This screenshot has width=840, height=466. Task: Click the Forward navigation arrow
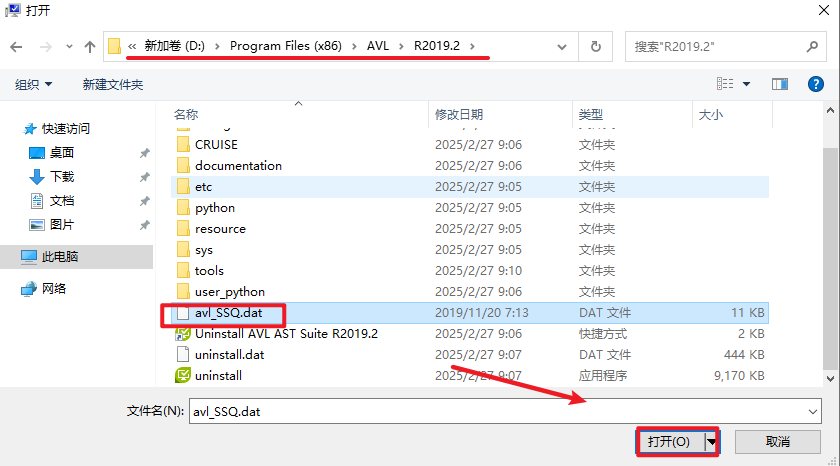point(46,47)
